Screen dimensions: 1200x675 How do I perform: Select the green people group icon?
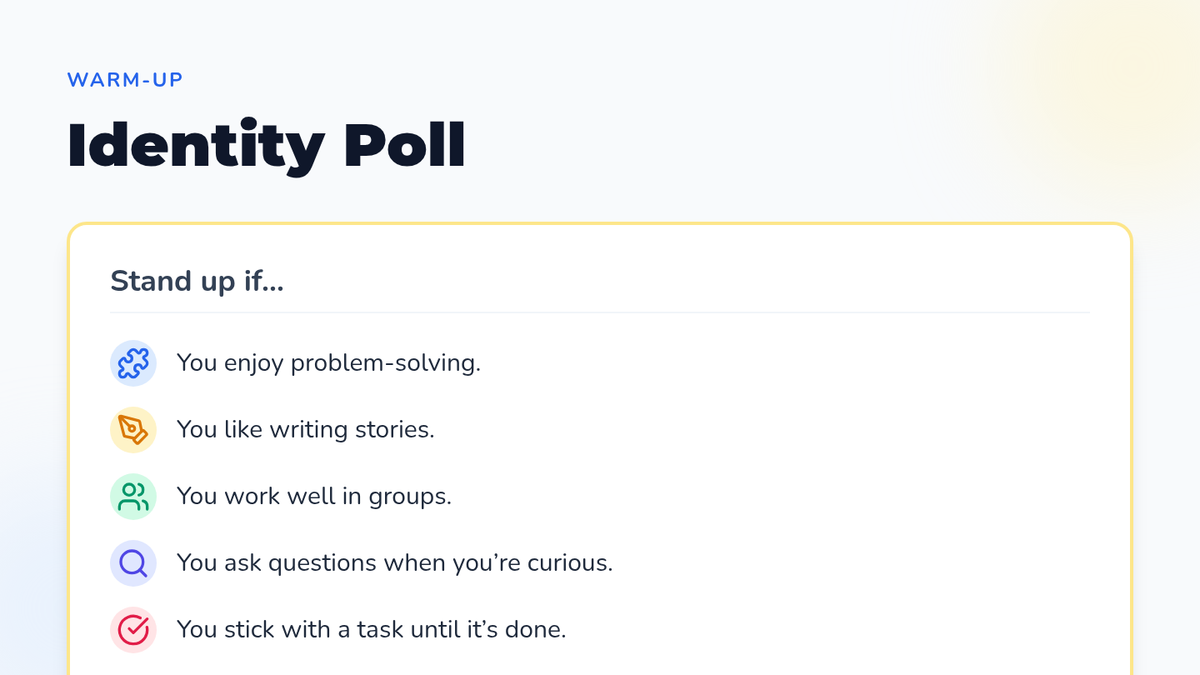133,497
